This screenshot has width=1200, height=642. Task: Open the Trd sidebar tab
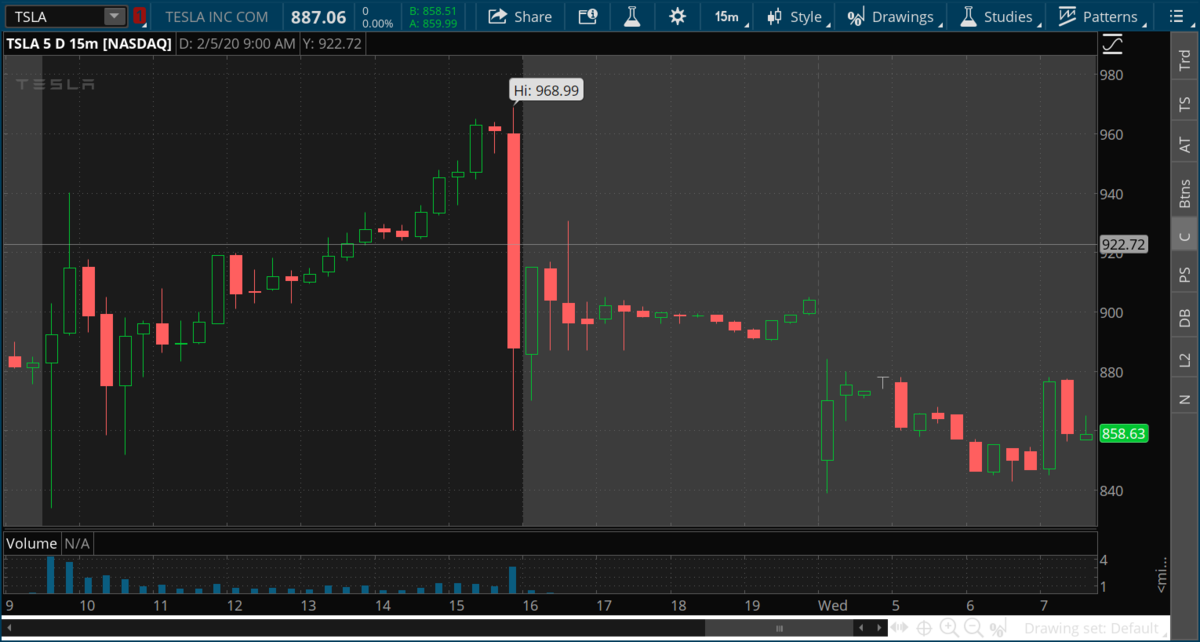tap(1185, 60)
